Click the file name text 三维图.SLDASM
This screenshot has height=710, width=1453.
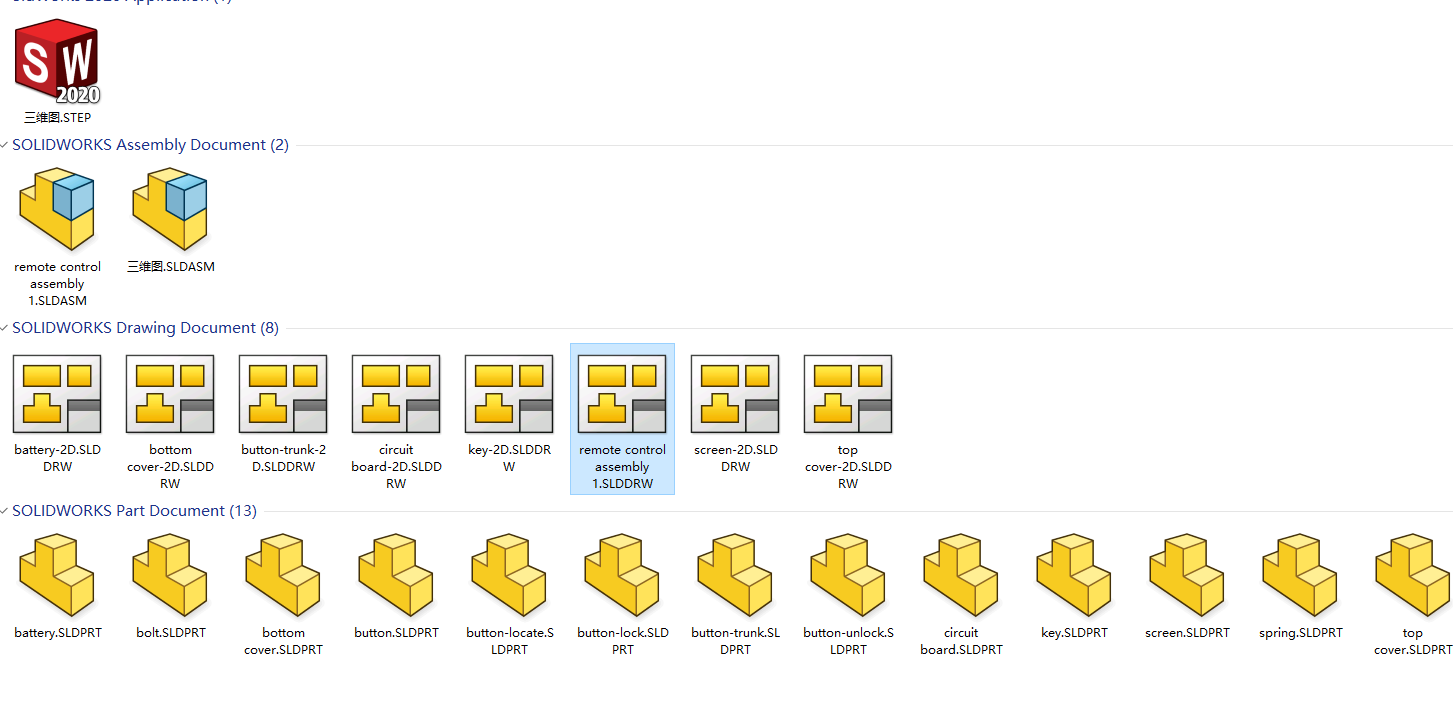point(170,267)
